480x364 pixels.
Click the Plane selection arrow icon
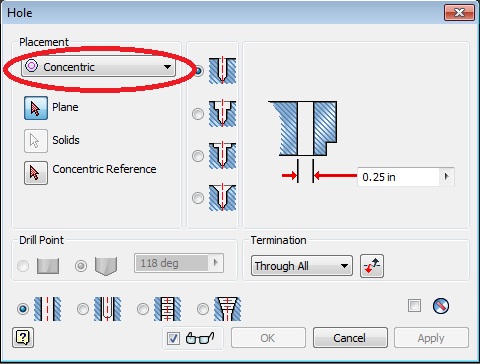pos(36,108)
